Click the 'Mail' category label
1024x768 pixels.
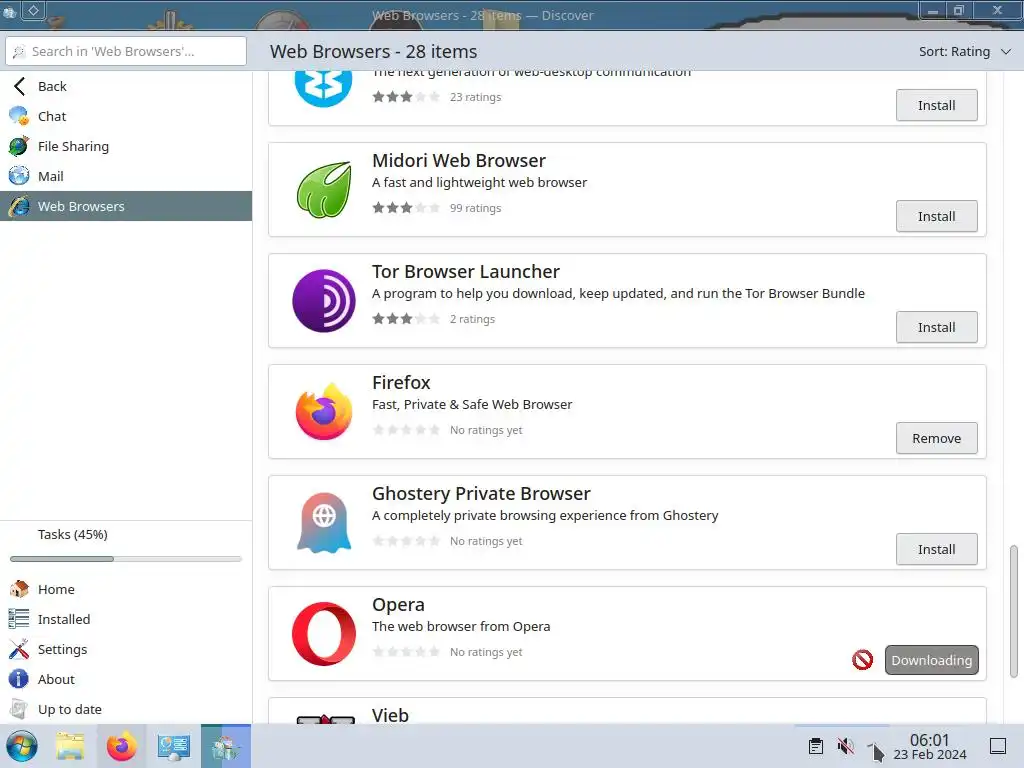(x=50, y=176)
